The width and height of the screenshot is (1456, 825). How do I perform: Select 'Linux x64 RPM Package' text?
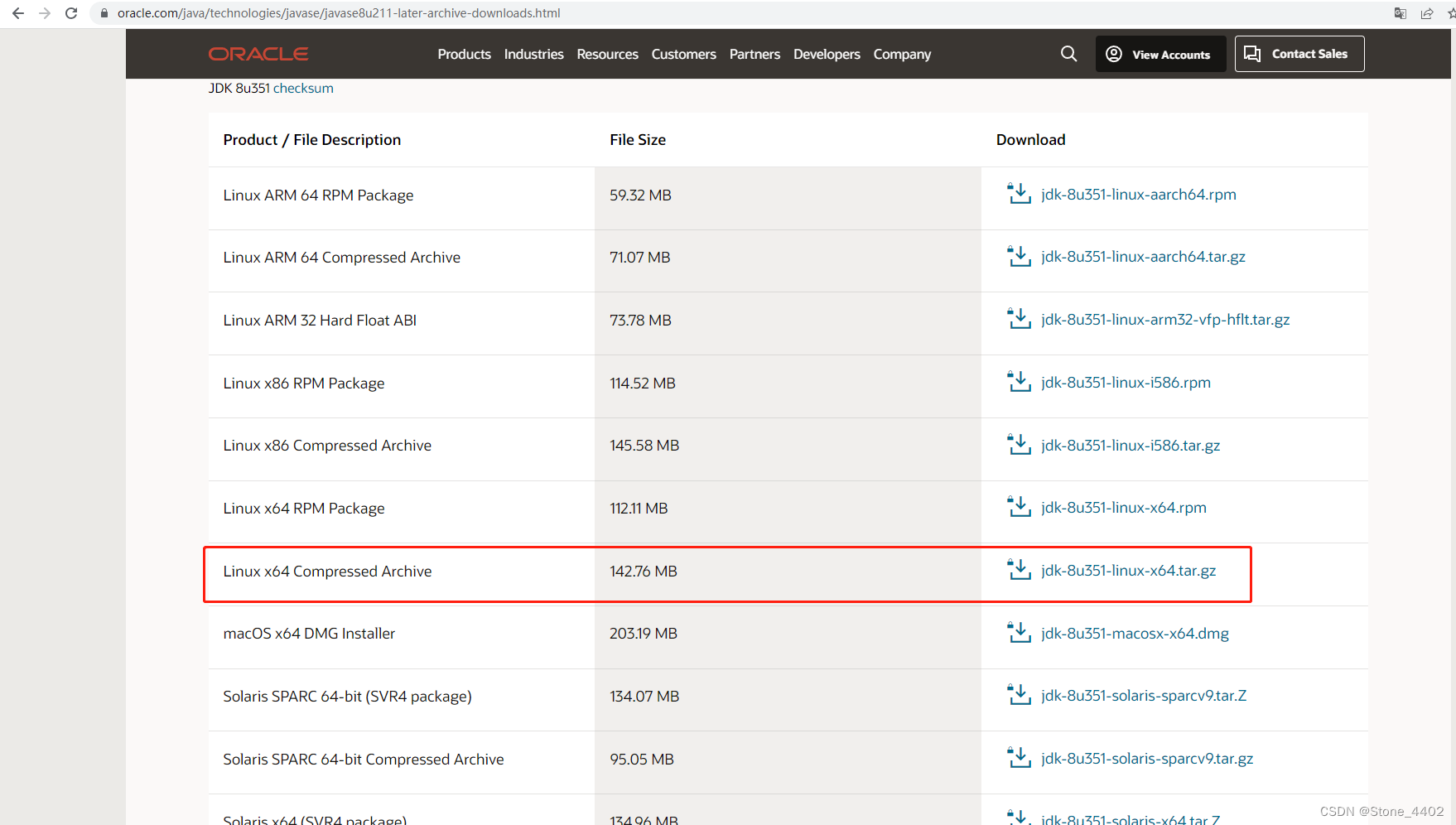click(303, 509)
